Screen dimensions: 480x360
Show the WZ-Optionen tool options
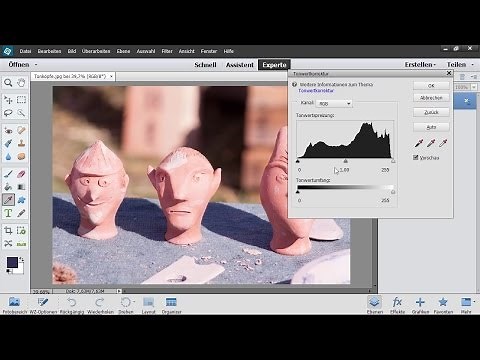point(43,305)
